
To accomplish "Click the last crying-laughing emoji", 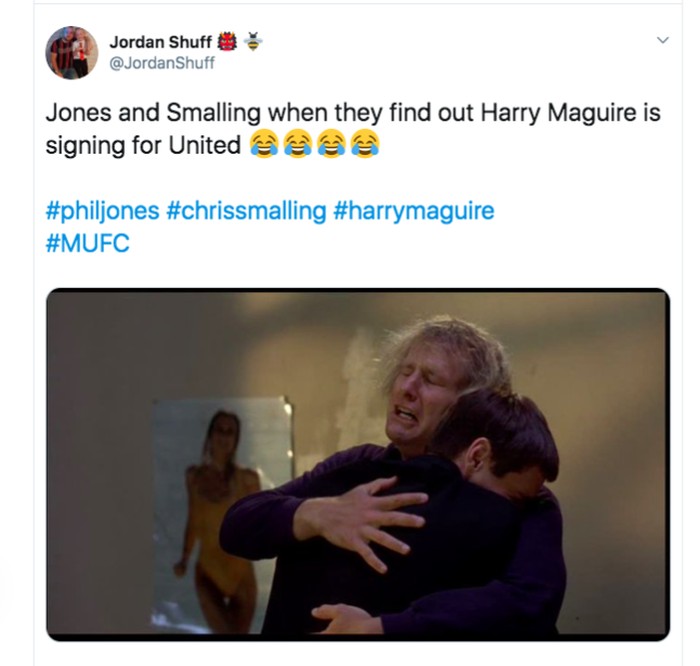I will (365, 144).
